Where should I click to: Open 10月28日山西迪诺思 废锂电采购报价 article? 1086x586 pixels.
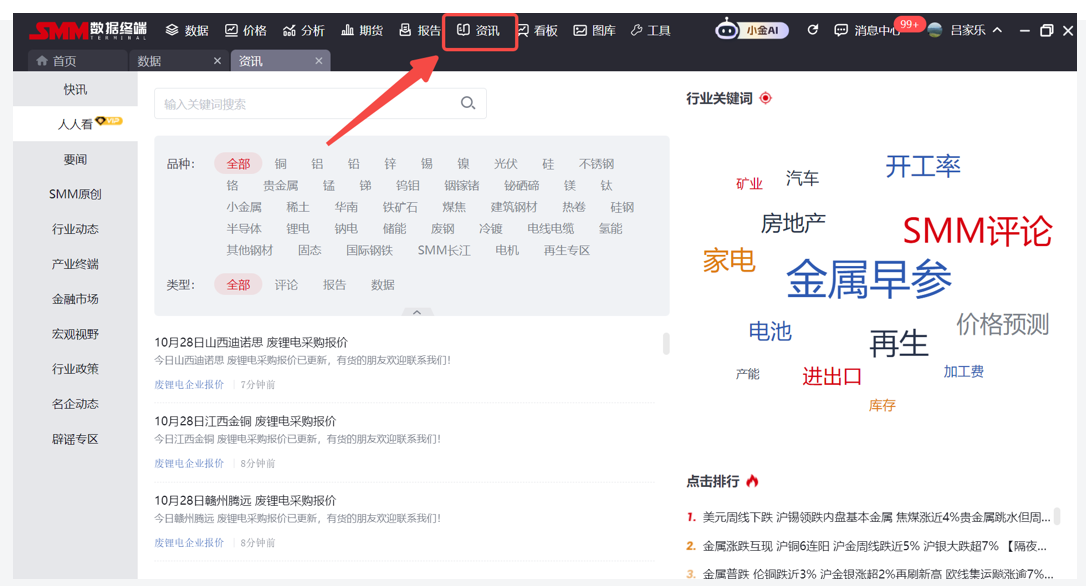tap(251, 342)
